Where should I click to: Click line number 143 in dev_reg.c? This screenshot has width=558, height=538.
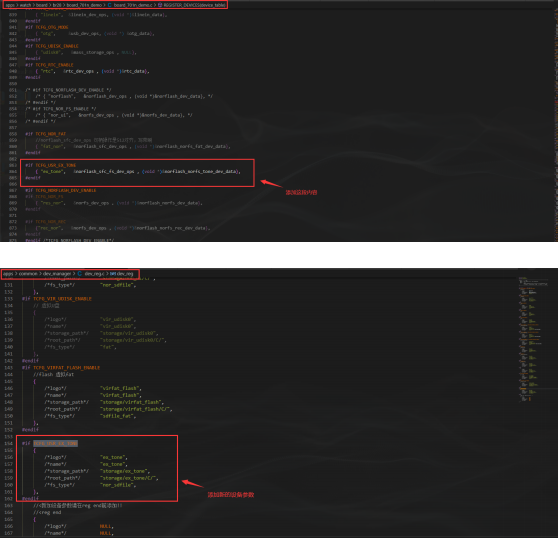click(9, 368)
